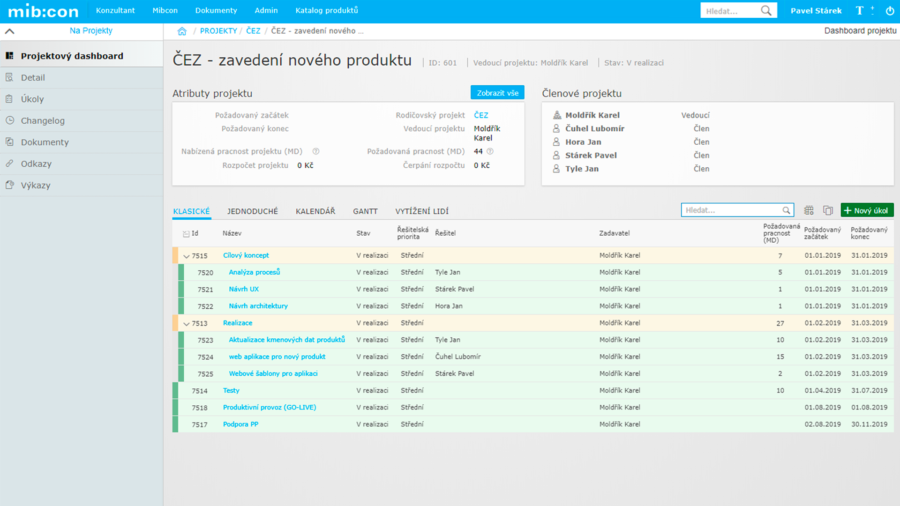Viewport: 900px width, 506px height.
Task: Open Changelog from the sidebar
Action: (43, 121)
